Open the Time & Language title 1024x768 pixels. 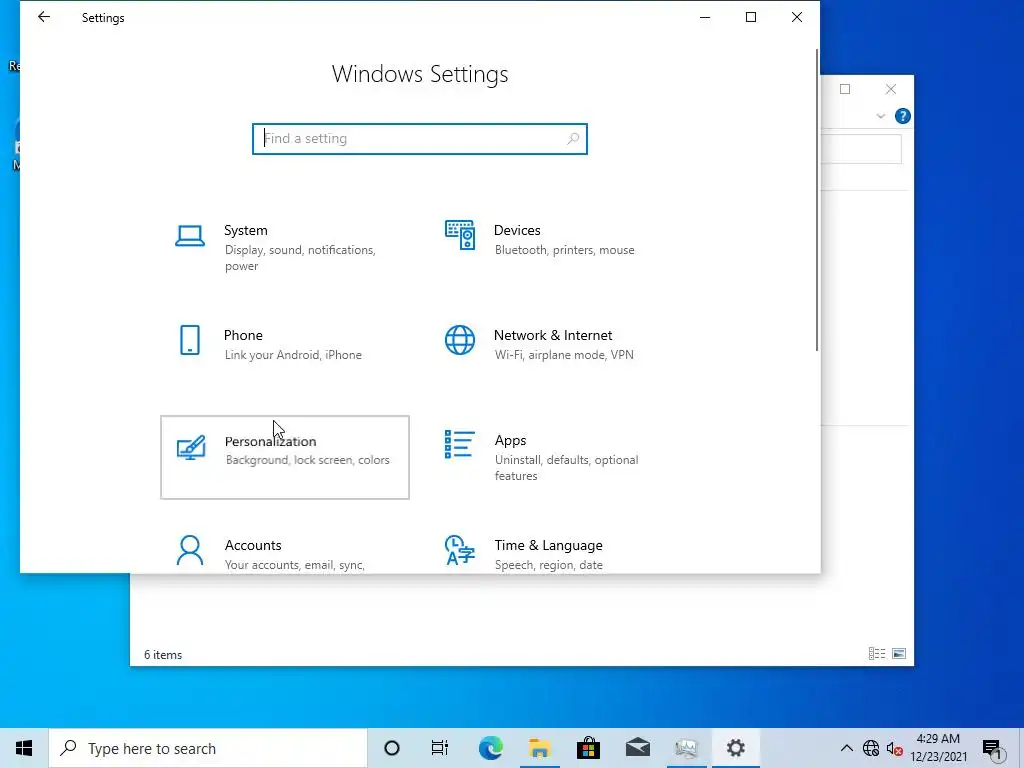[x=548, y=545]
